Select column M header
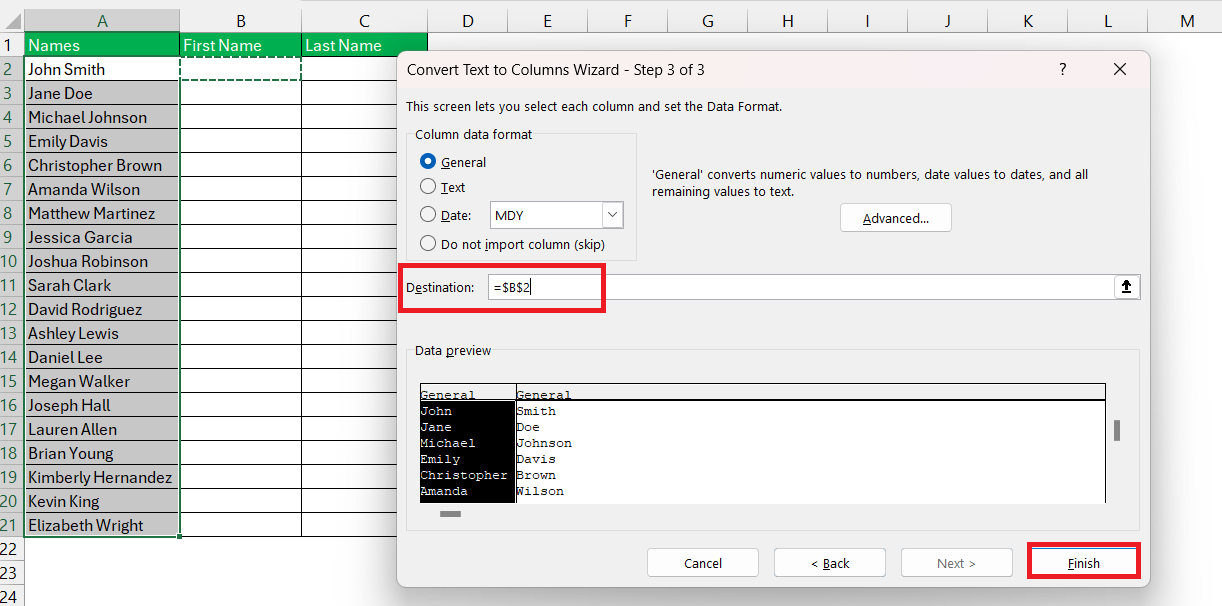The height and width of the screenshot is (606, 1222). point(1186,21)
